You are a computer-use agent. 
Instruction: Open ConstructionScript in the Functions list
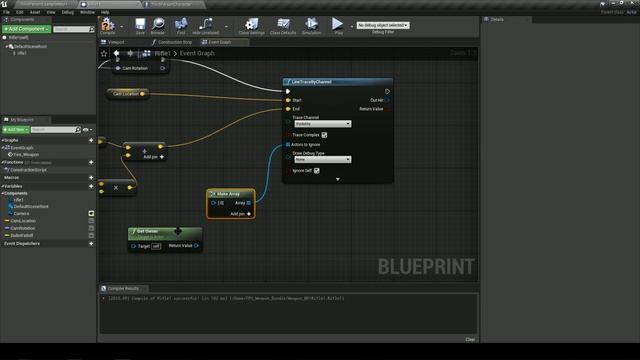(x=28, y=170)
